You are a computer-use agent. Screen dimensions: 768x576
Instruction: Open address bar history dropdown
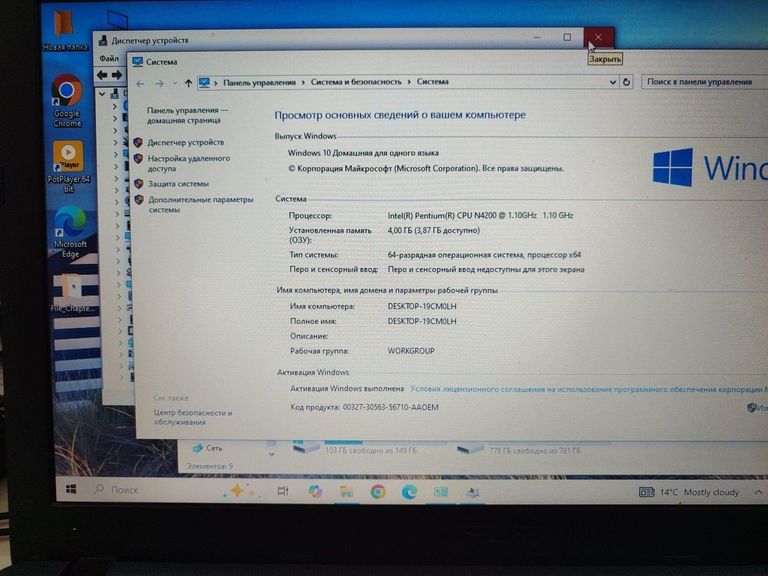612,82
